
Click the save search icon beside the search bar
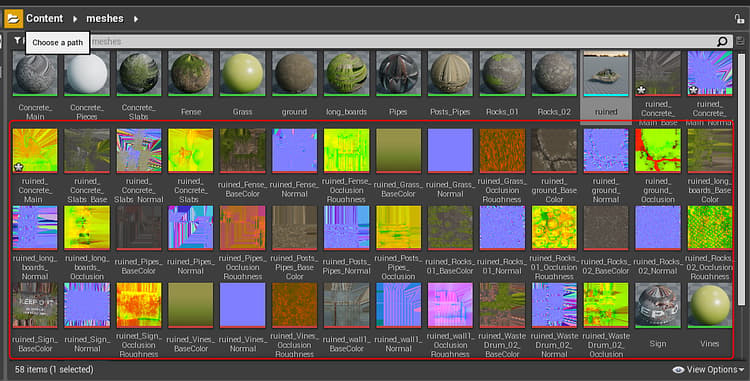coord(740,42)
